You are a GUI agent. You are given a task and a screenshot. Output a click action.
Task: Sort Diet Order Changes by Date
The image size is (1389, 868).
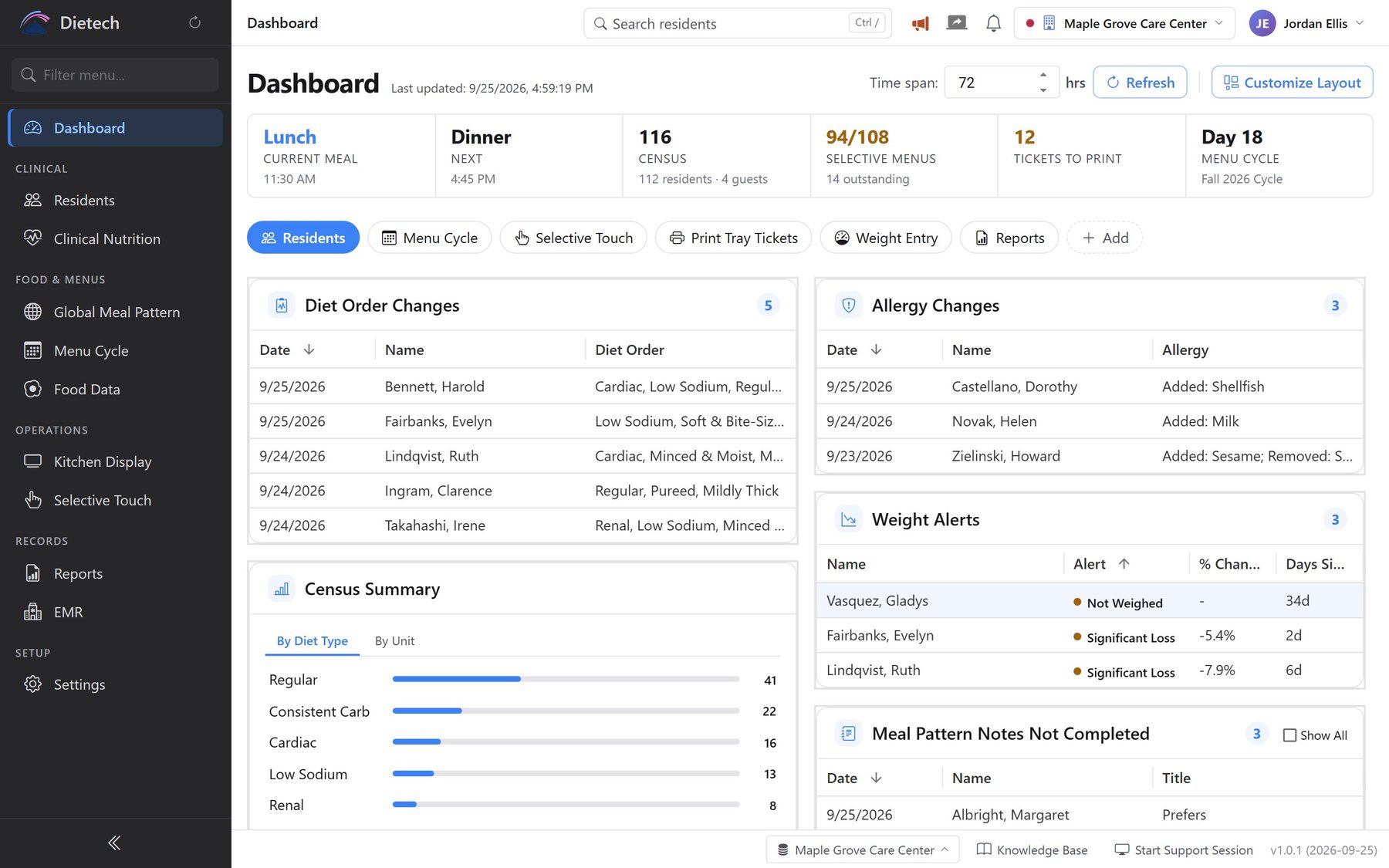[x=286, y=350]
